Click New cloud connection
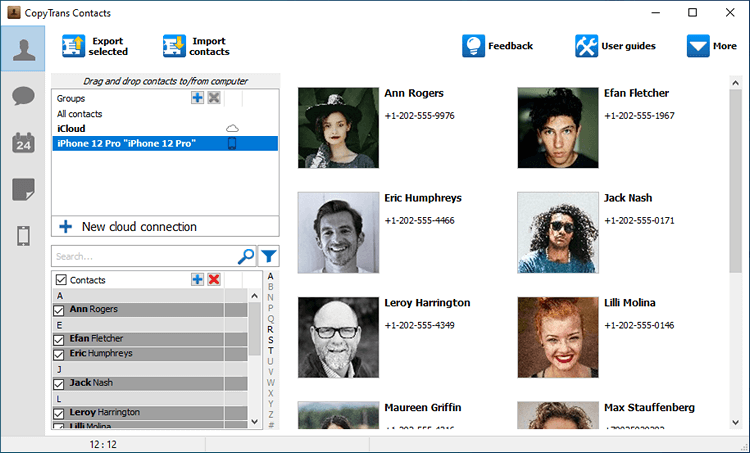The height and width of the screenshot is (453, 750). coord(165,227)
